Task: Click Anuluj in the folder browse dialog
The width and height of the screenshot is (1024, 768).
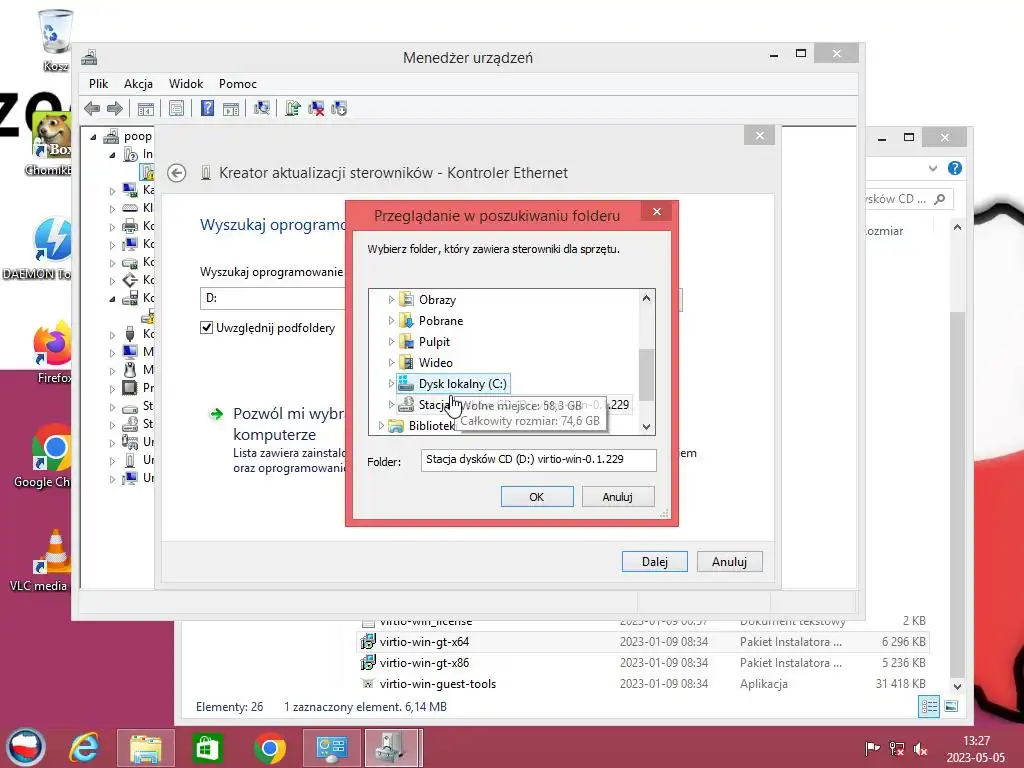Action: pos(618,497)
